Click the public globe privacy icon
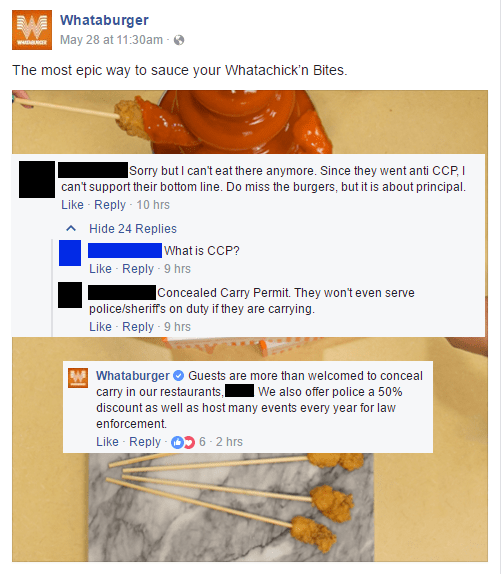Viewport: 501px width, 574px height. 179,40
